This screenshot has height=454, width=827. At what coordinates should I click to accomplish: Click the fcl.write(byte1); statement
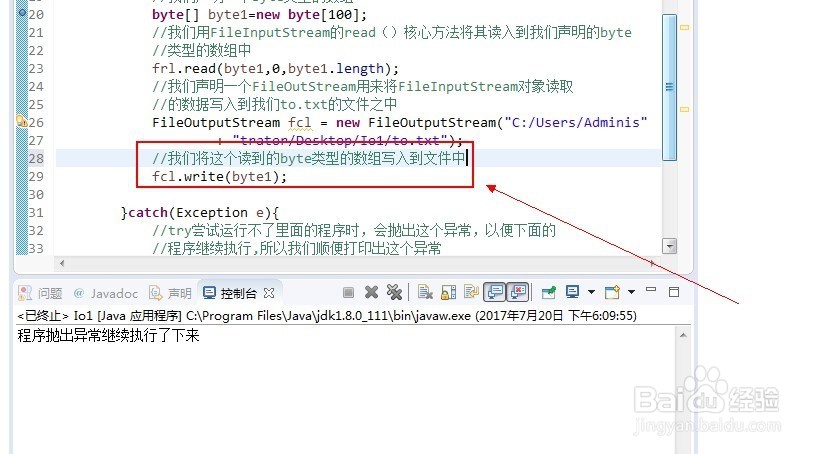coord(219,176)
